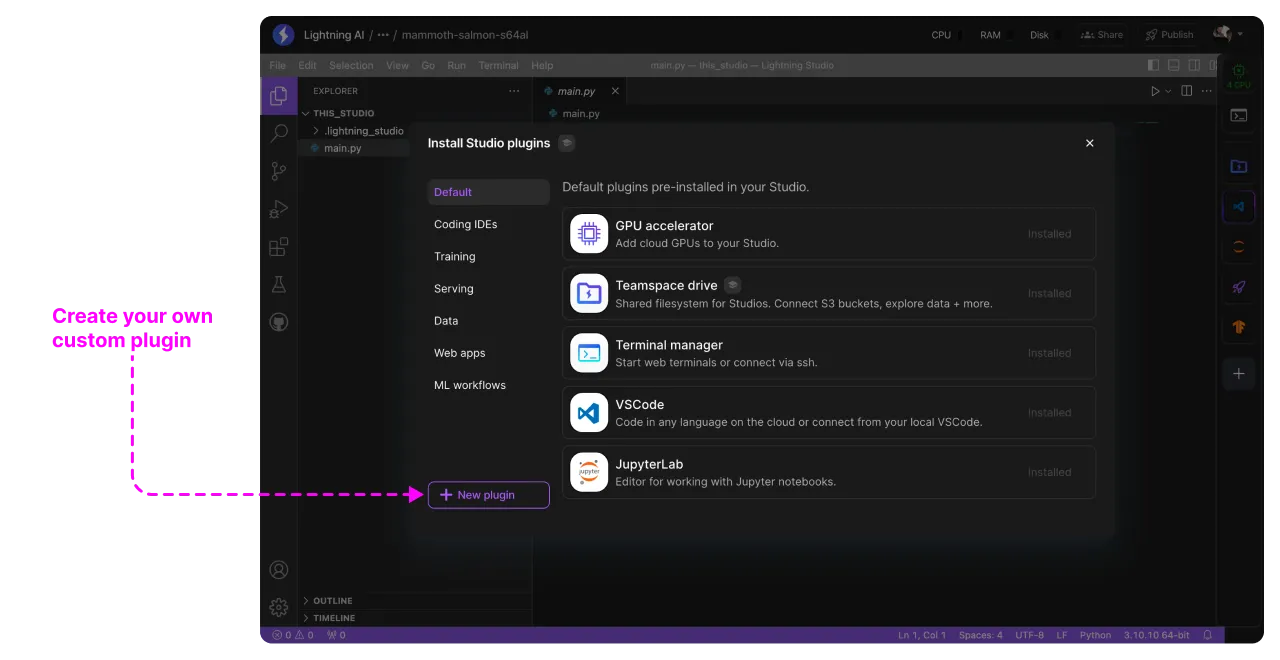Open the Search view in activity bar
Screen dimensions: 1280x660
coord(279,133)
